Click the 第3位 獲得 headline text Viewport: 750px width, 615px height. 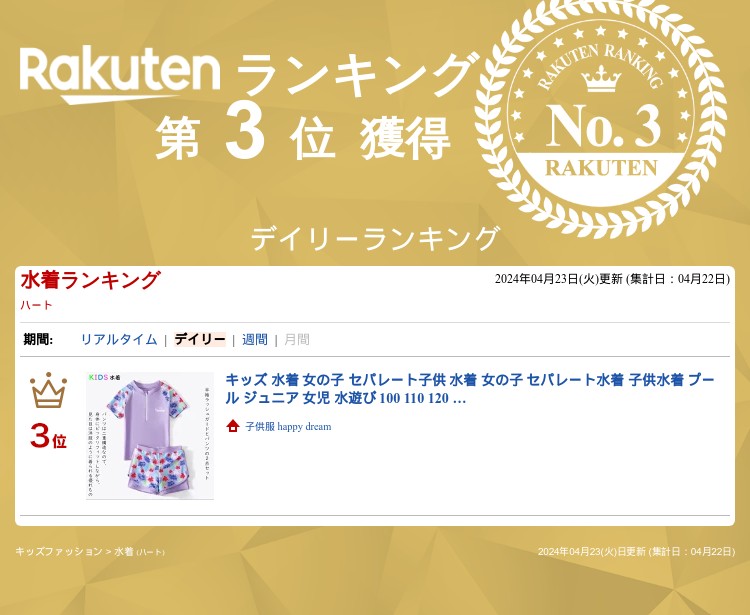303,136
